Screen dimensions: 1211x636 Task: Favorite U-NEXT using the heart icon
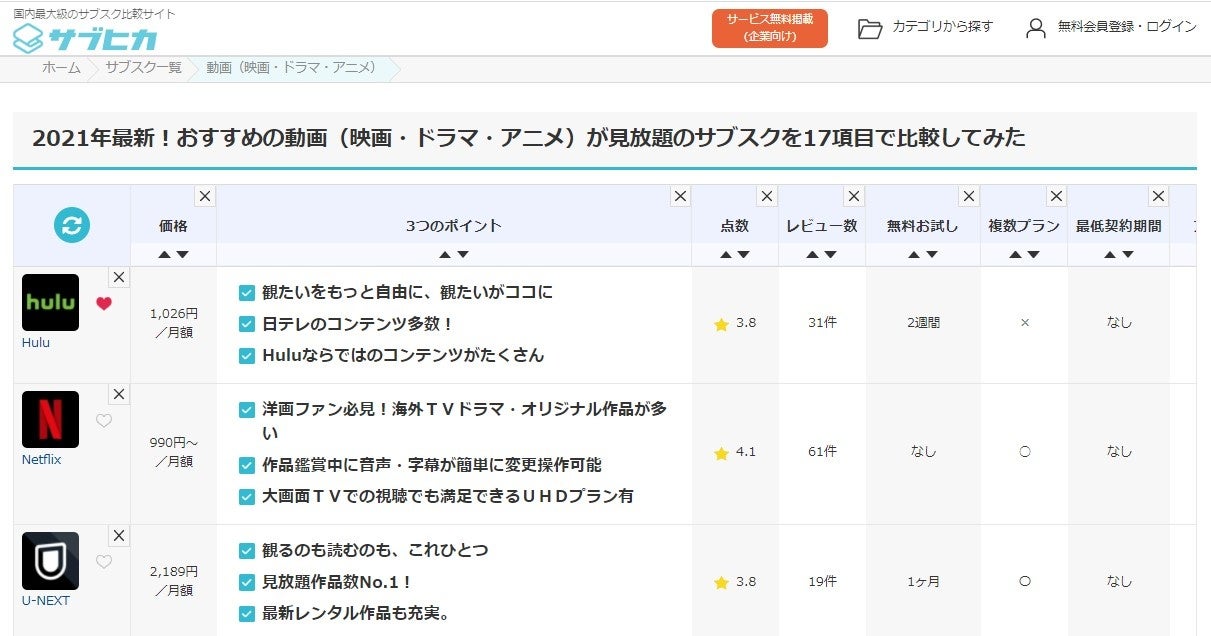(104, 562)
